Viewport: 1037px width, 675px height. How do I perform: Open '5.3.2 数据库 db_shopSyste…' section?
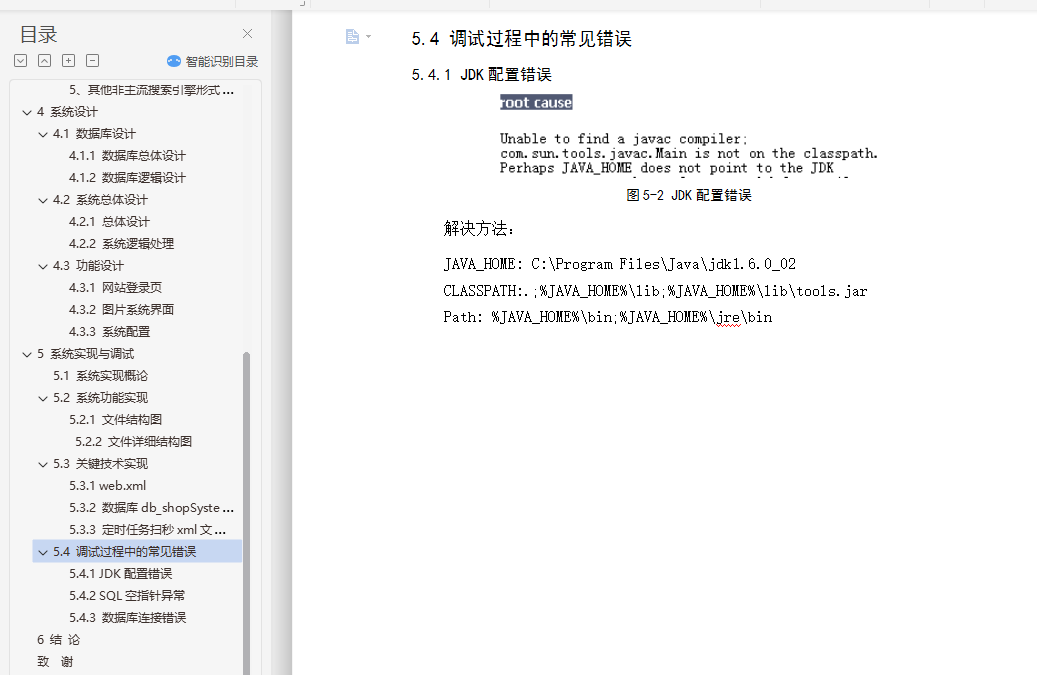coord(151,508)
